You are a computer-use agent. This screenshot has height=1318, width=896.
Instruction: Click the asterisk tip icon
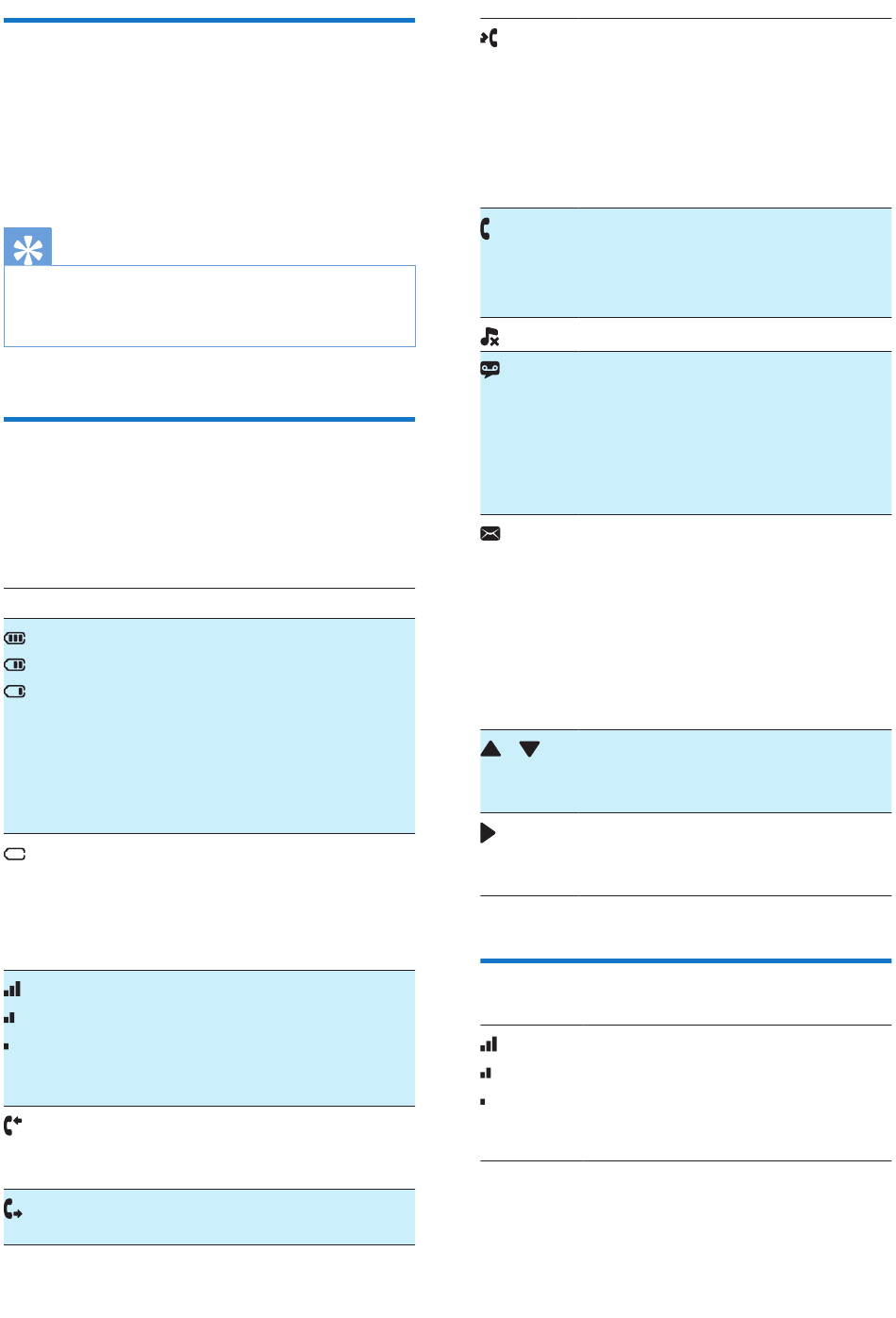pyautogui.click(x=27, y=247)
